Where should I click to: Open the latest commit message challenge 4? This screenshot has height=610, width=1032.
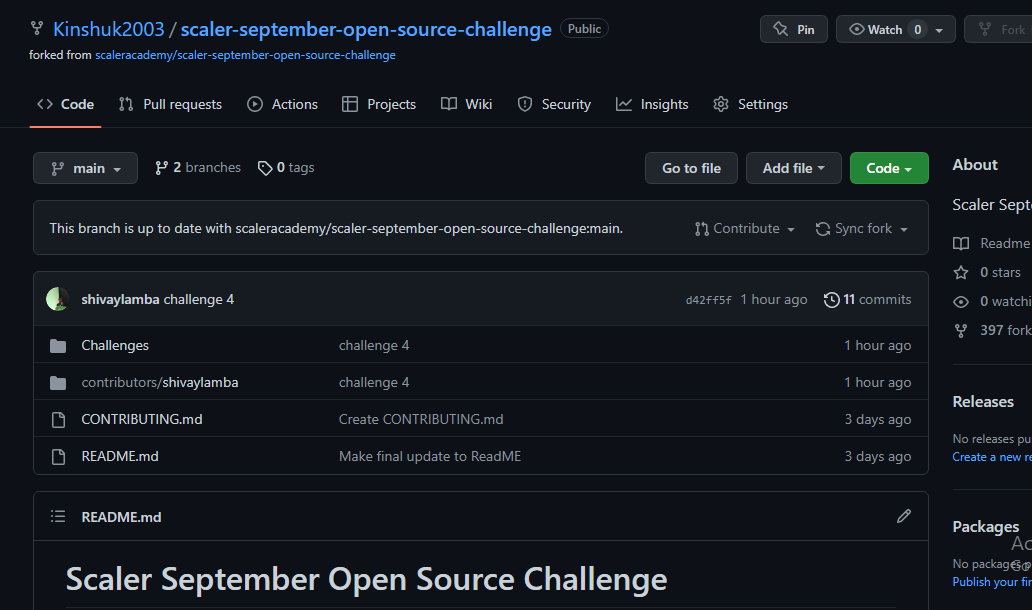(199, 299)
